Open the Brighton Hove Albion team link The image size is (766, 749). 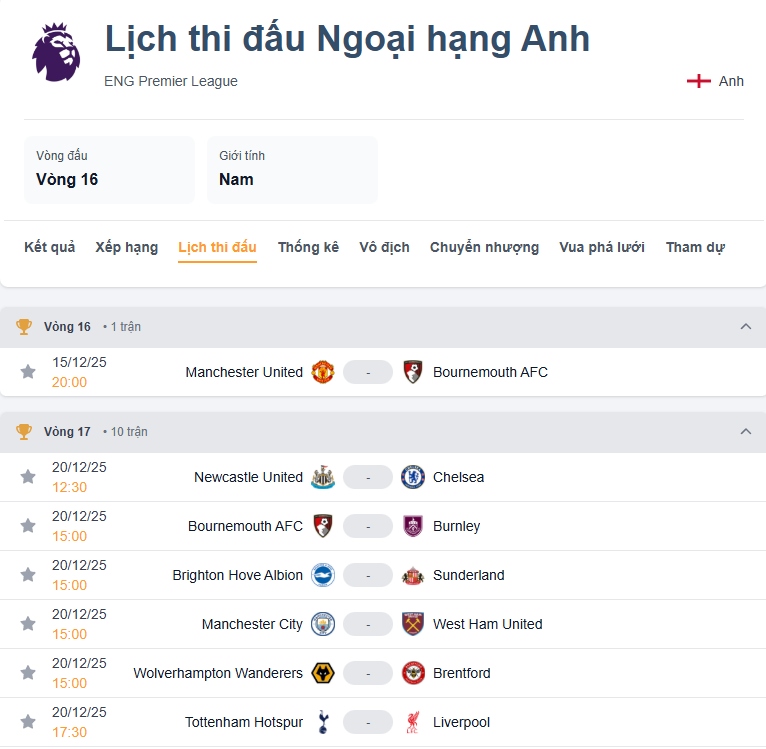[237, 575]
